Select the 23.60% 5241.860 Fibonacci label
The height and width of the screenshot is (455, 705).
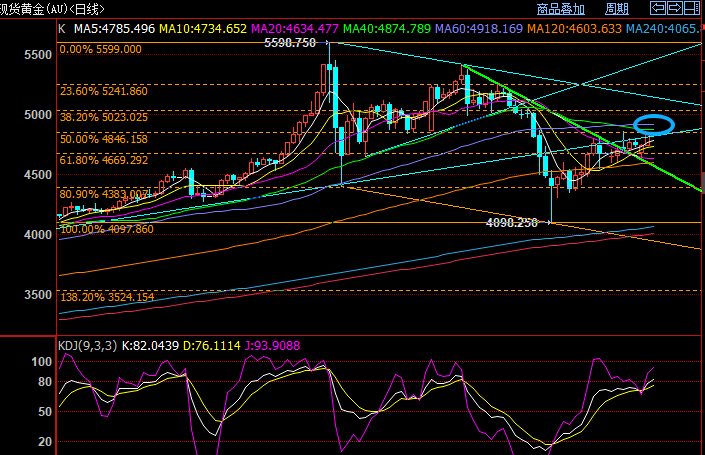pyautogui.click(x=104, y=91)
